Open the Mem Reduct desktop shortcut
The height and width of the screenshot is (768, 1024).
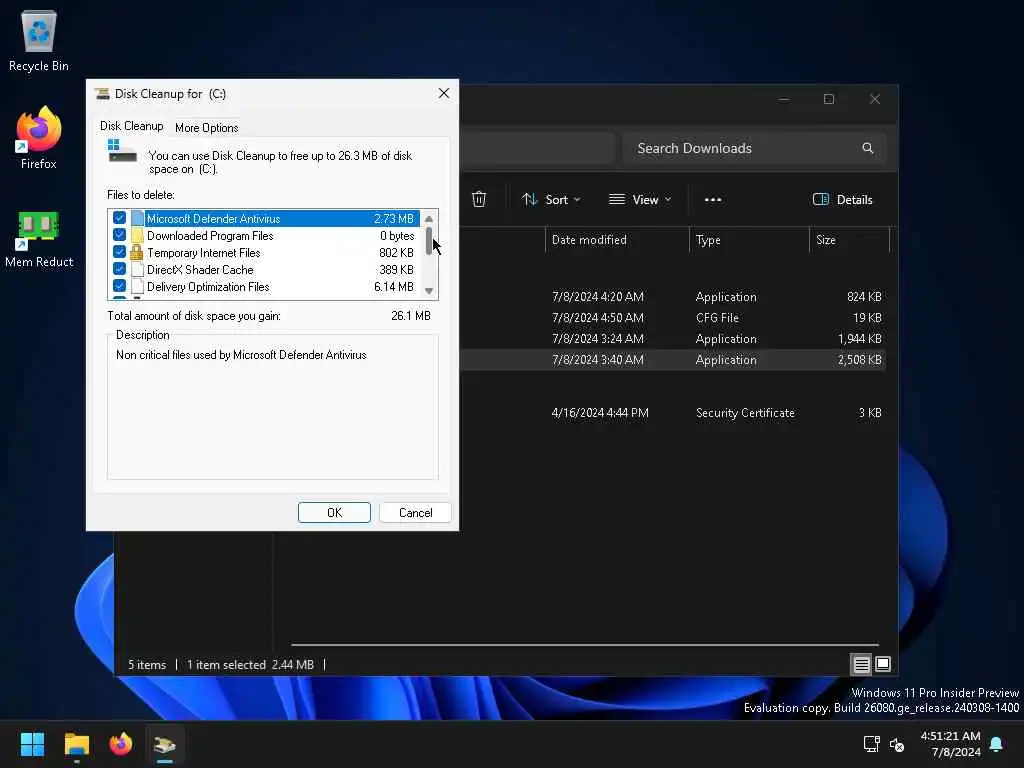tap(39, 238)
